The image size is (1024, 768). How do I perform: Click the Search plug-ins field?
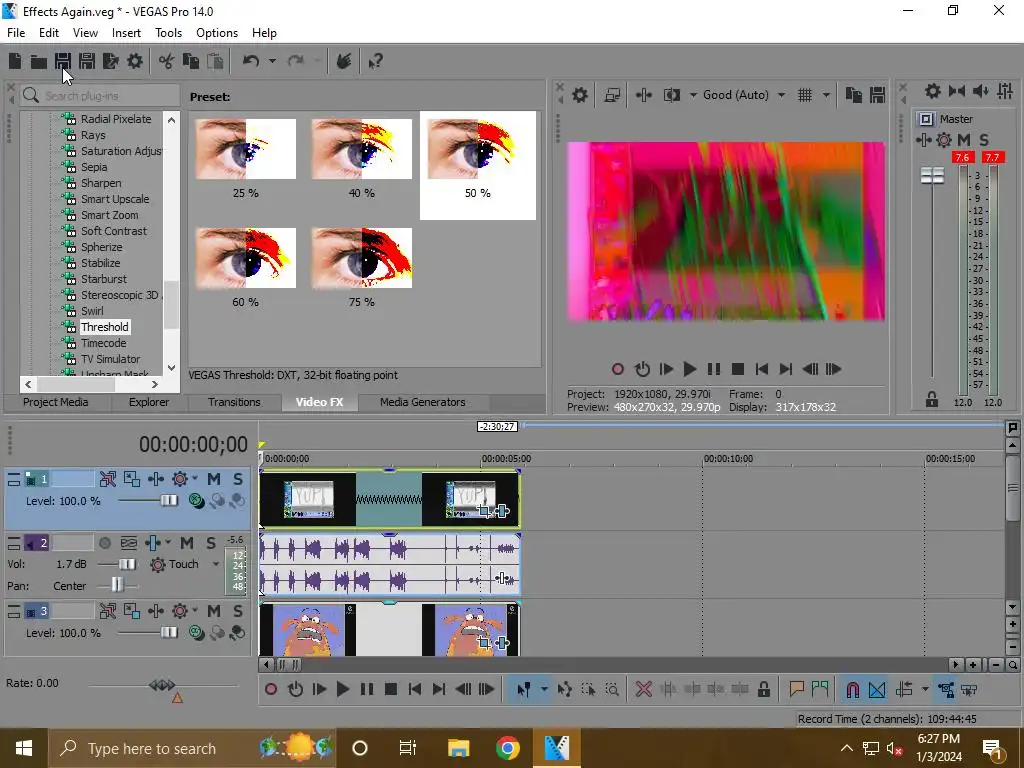tap(100, 96)
